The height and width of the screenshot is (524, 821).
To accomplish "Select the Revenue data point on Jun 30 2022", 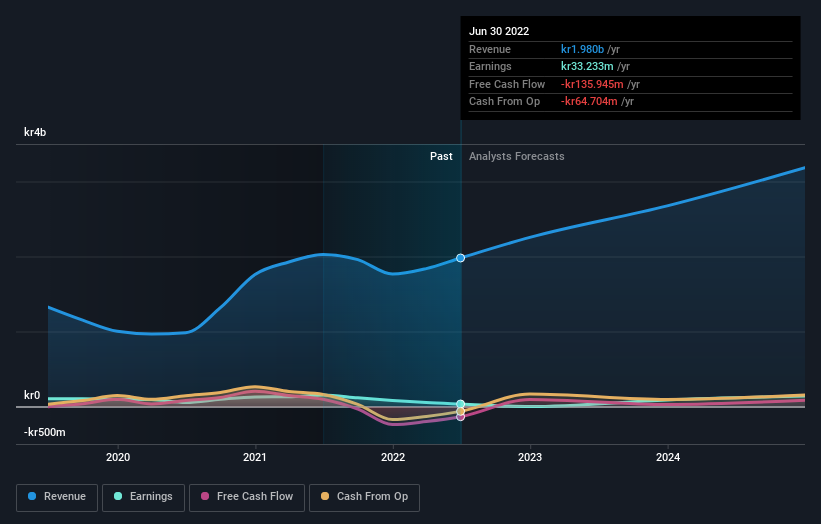I will 460,258.
